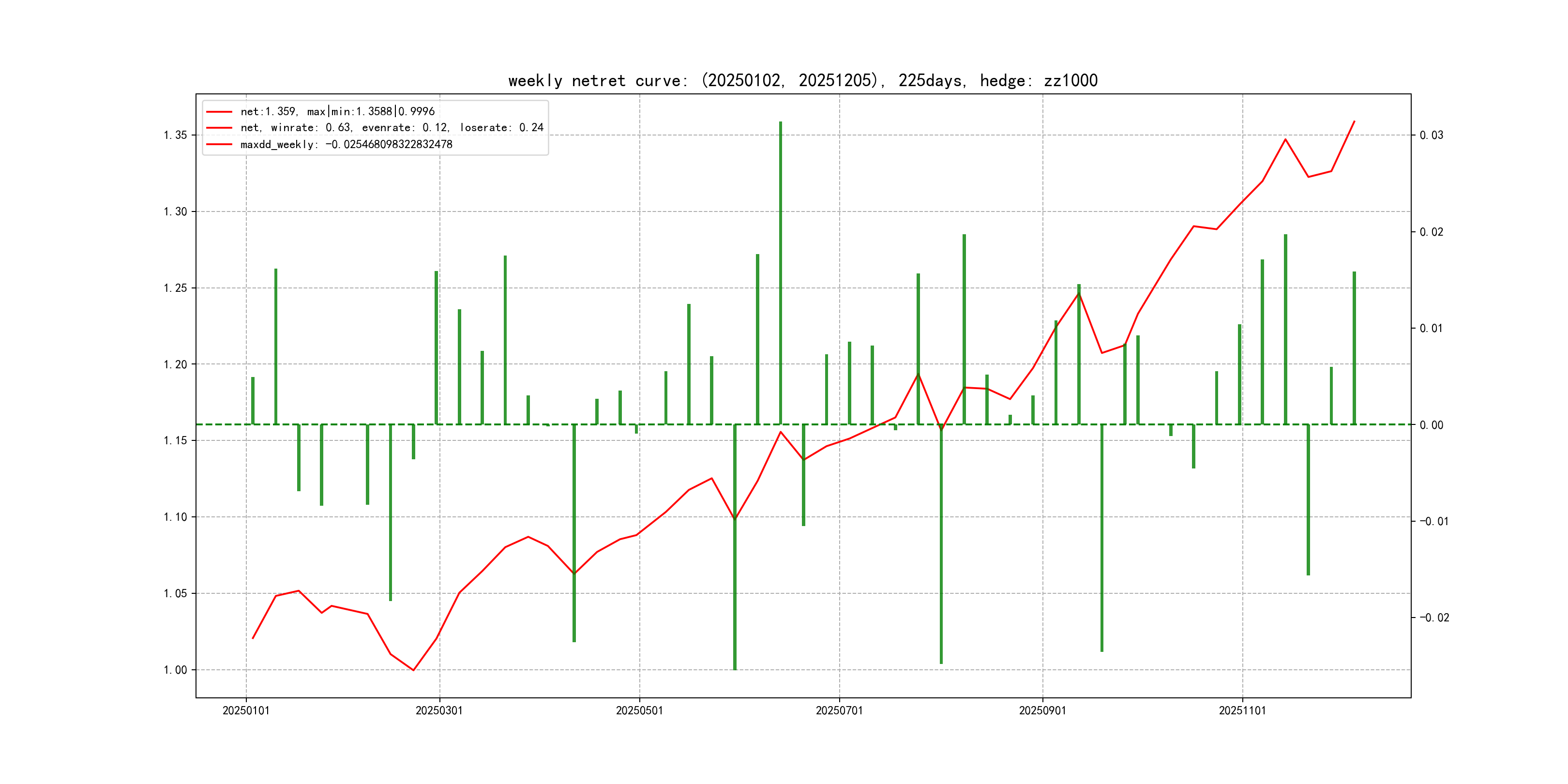Click the 20250701 x-axis label
The width and height of the screenshot is (1568, 784).
[839, 710]
